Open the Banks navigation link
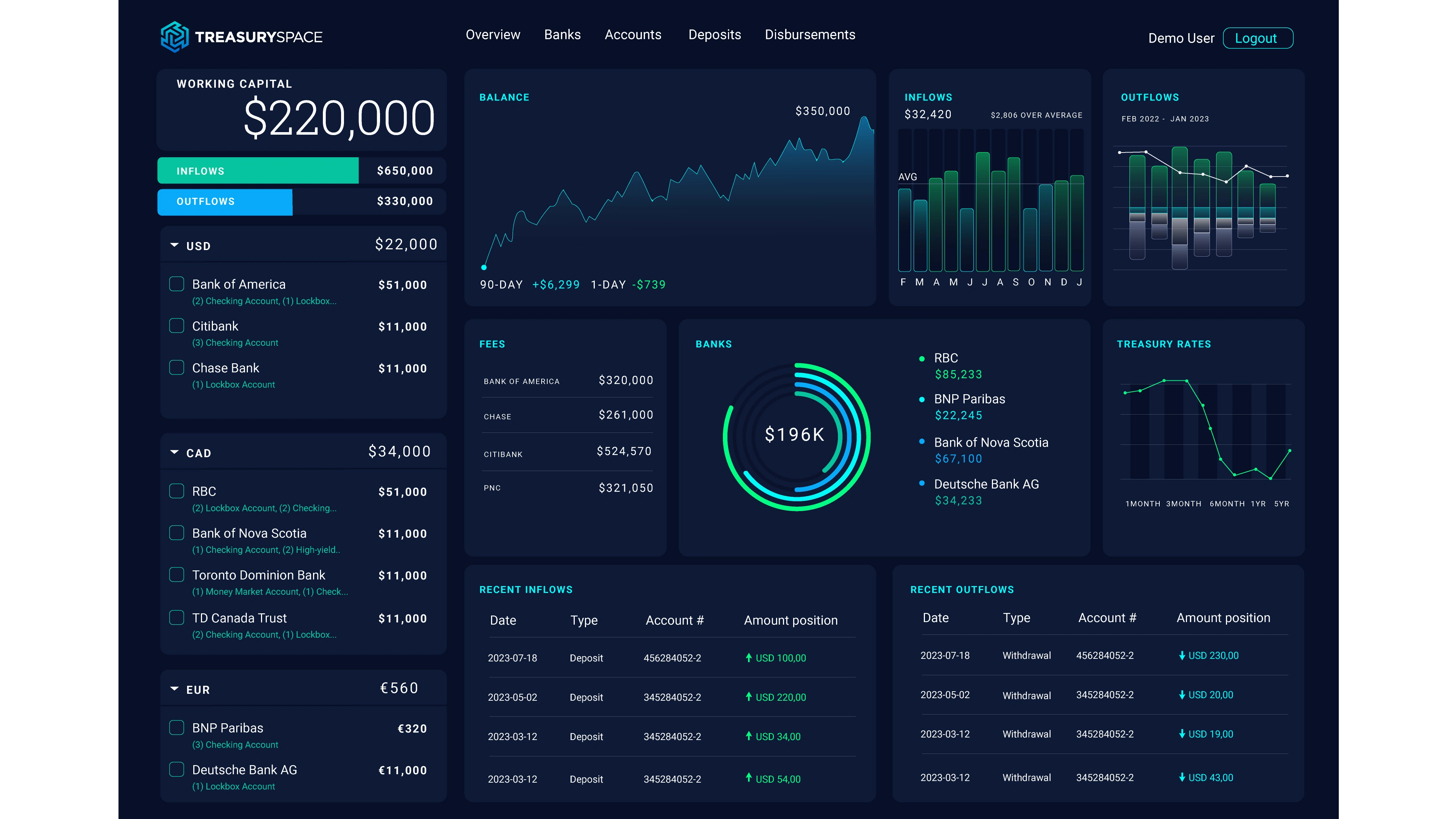 [562, 35]
